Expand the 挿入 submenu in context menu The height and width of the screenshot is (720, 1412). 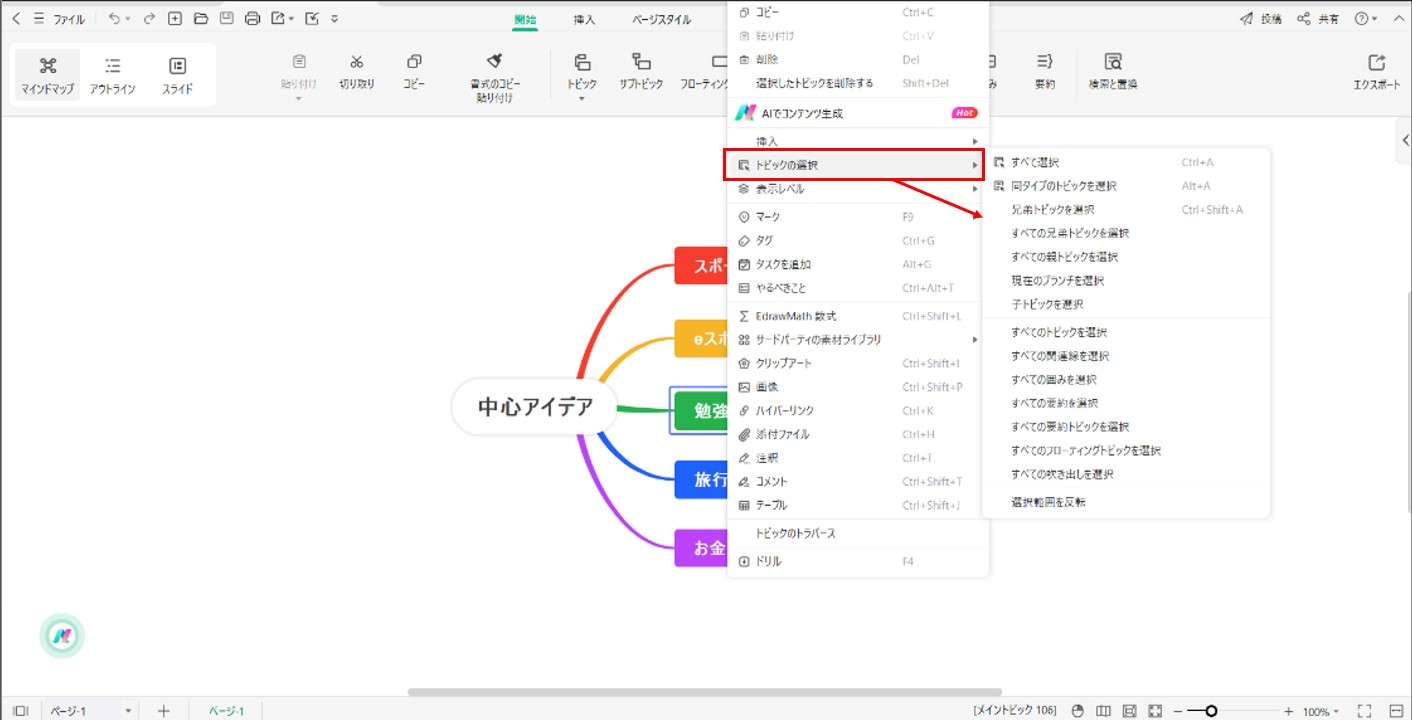[x=858, y=141]
